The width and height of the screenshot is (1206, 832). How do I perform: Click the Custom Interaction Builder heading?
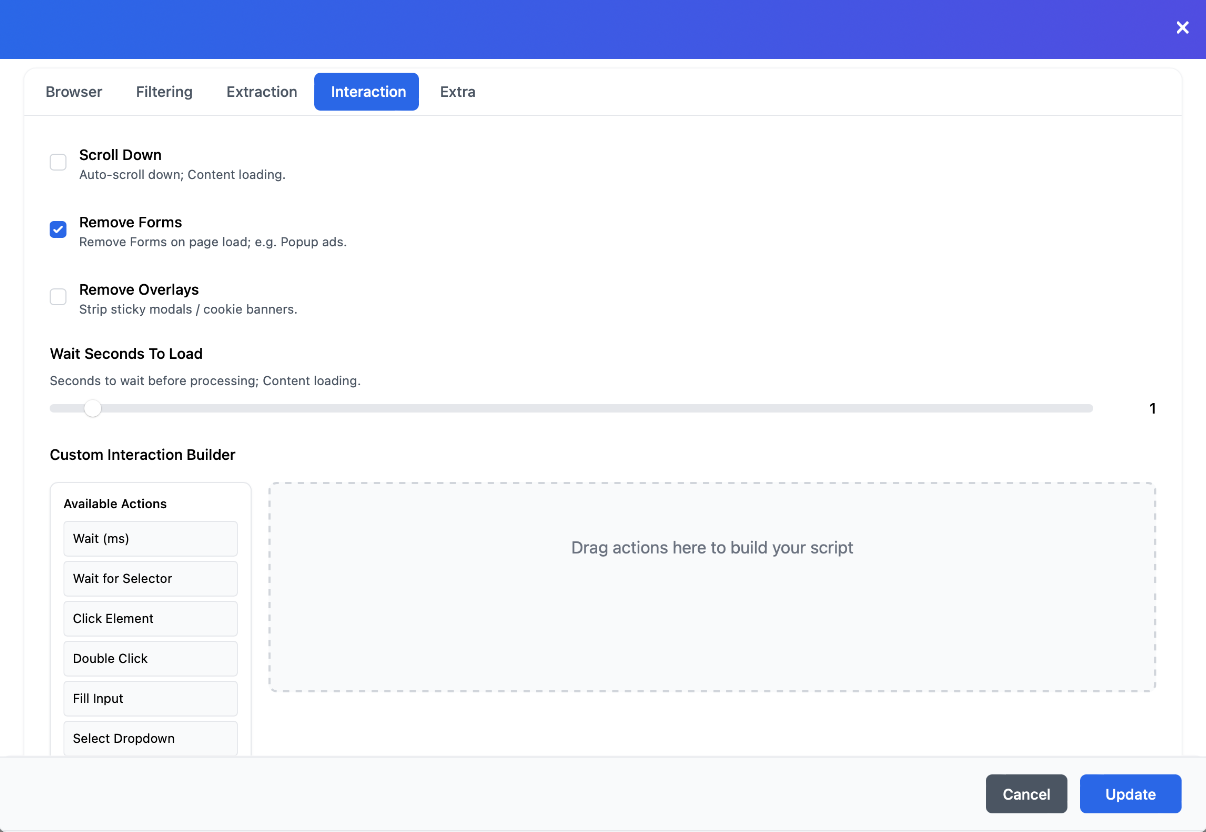point(143,455)
